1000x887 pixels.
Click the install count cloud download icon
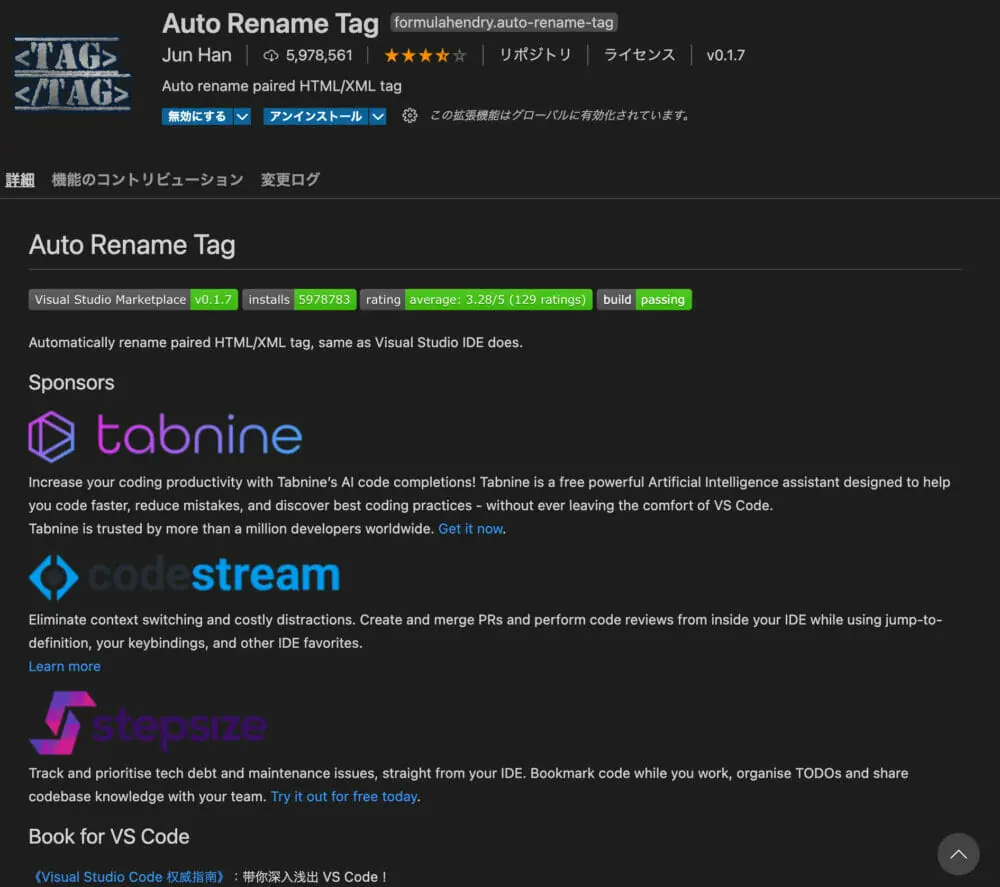pyautogui.click(x=271, y=55)
